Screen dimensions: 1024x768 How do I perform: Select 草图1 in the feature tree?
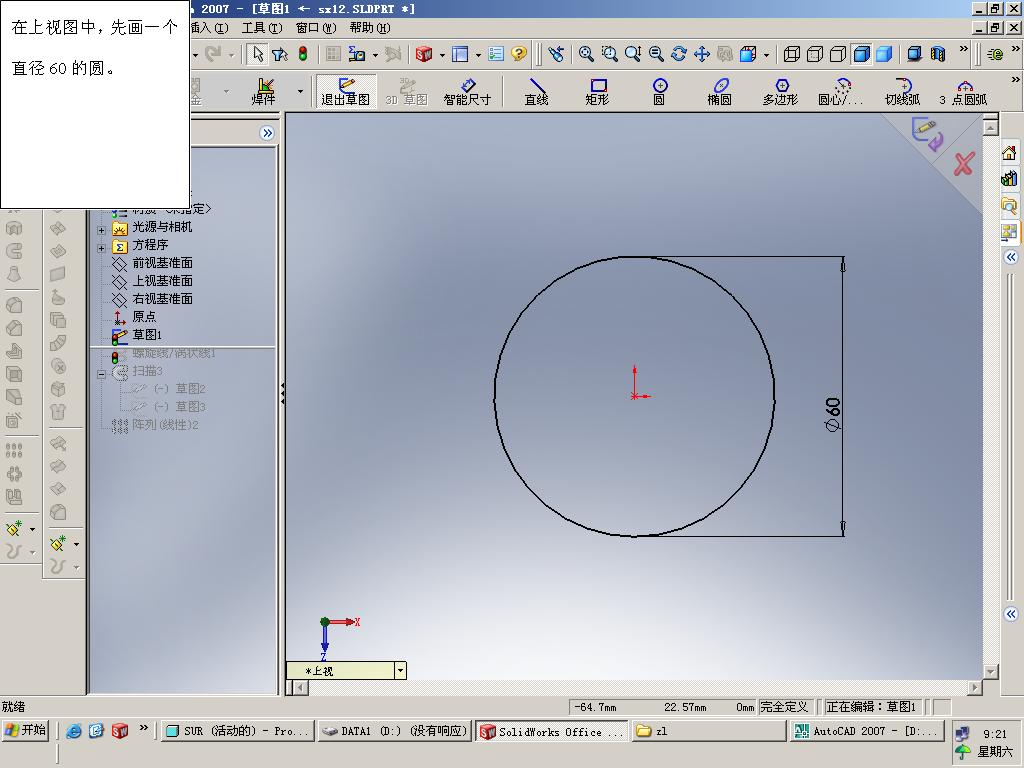[147, 334]
